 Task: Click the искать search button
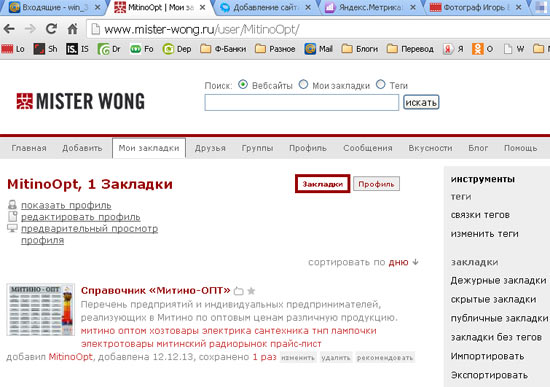tap(421, 102)
